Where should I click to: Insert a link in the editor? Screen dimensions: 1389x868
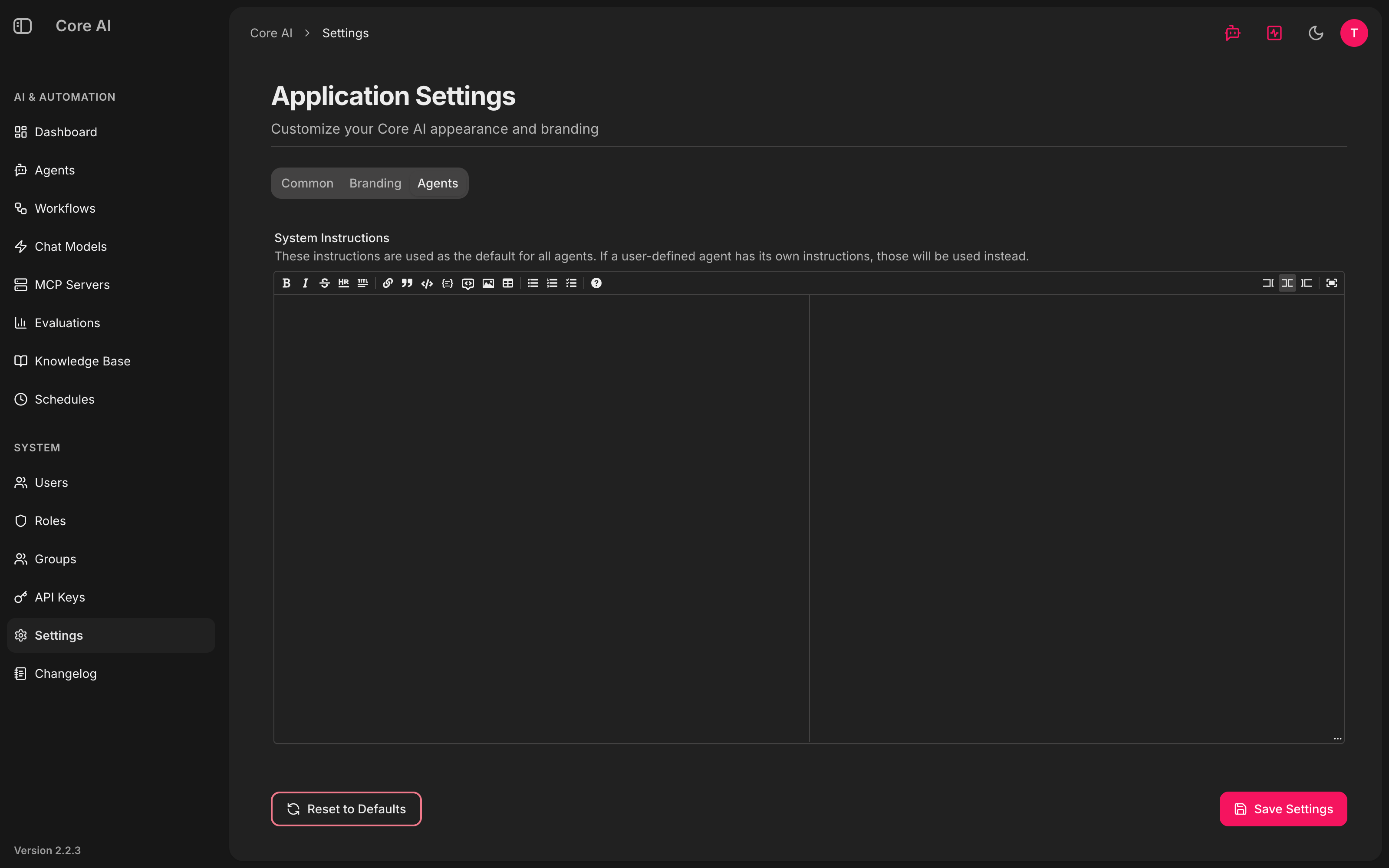tap(388, 283)
